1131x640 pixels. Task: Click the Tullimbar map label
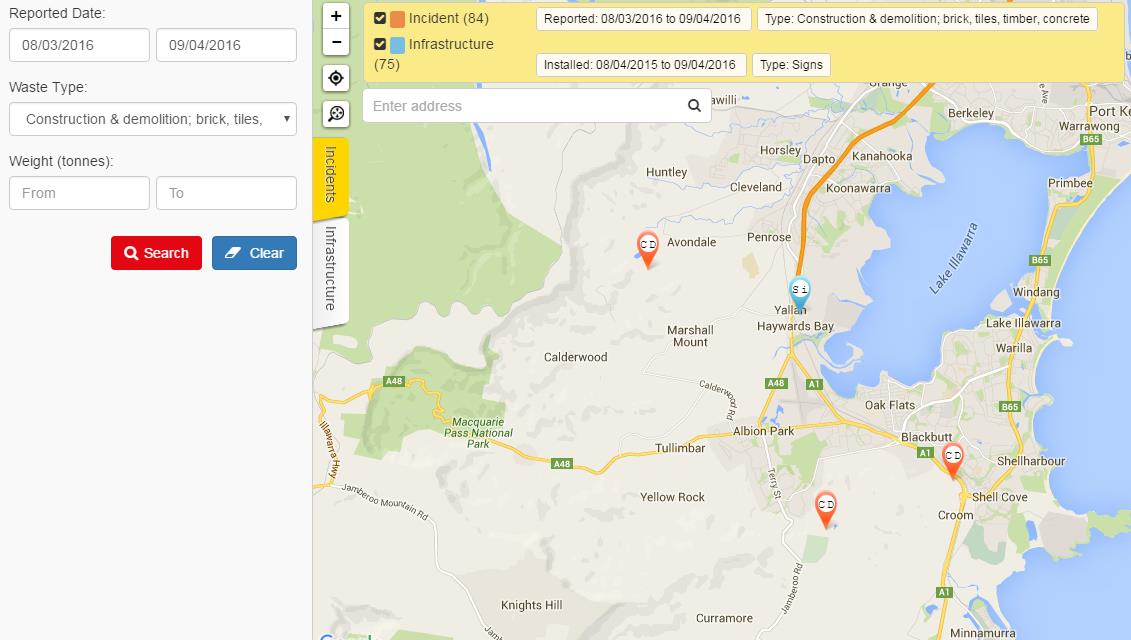pos(680,448)
